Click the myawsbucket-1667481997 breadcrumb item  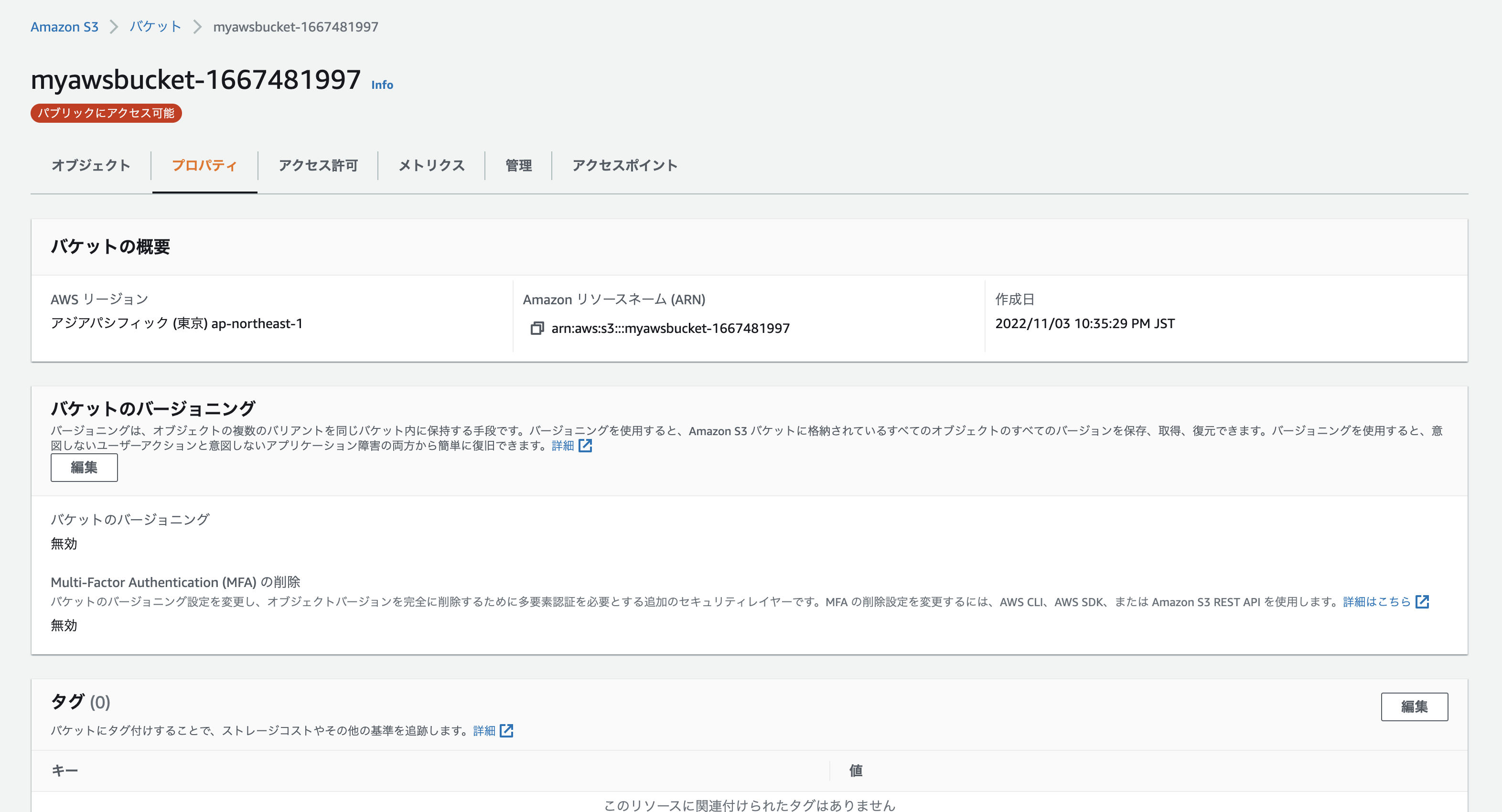296,26
